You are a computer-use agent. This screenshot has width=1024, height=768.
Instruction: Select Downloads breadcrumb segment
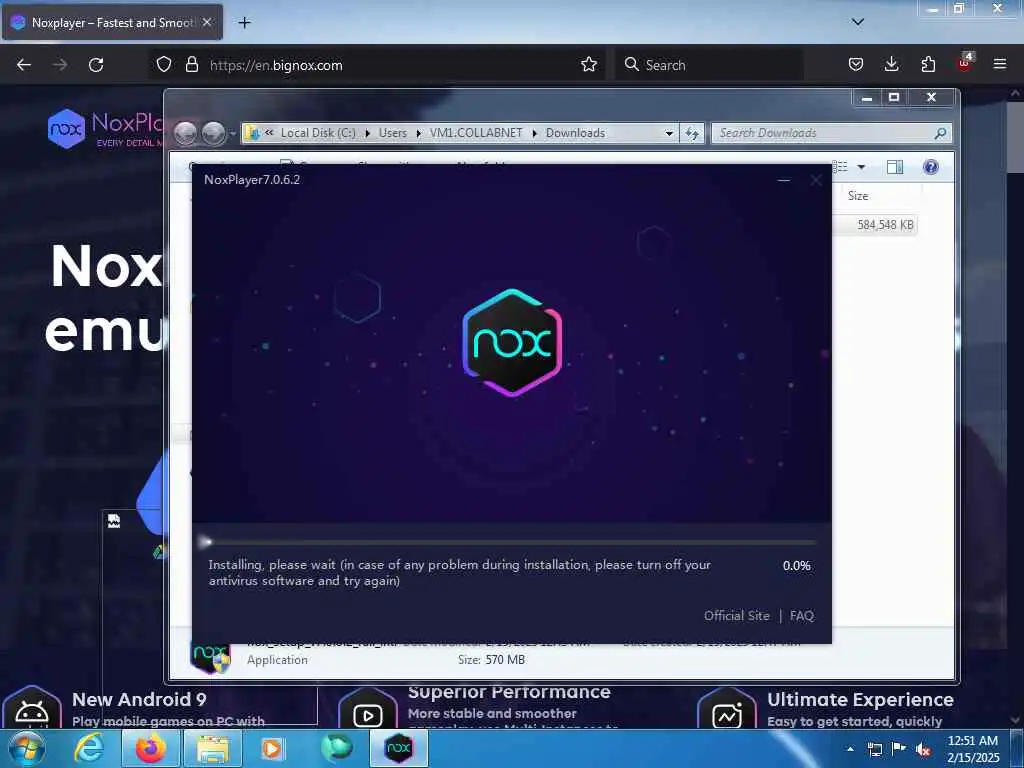pyautogui.click(x=575, y=133)
